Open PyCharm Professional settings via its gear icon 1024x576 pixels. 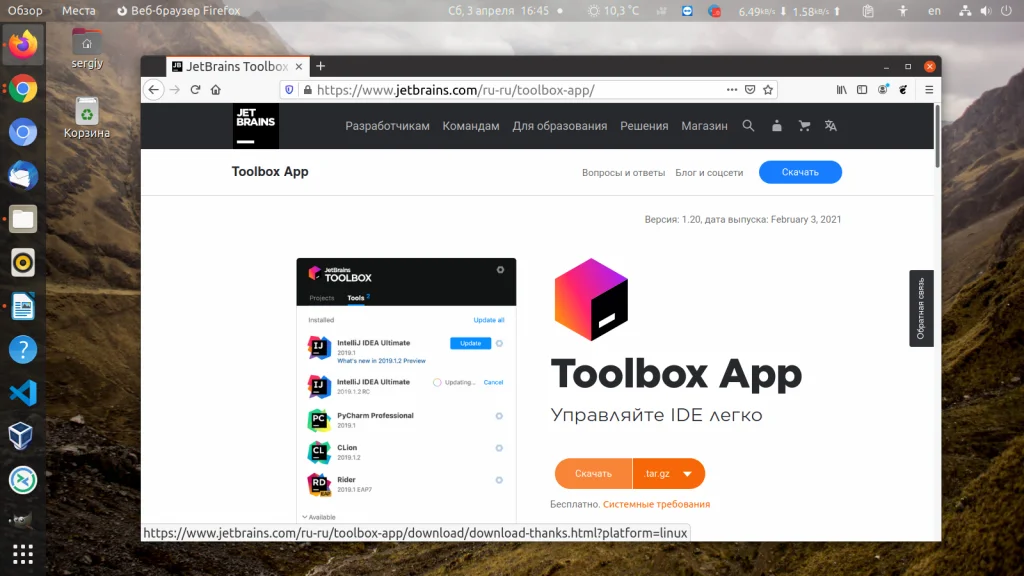[x=499, y=416]
